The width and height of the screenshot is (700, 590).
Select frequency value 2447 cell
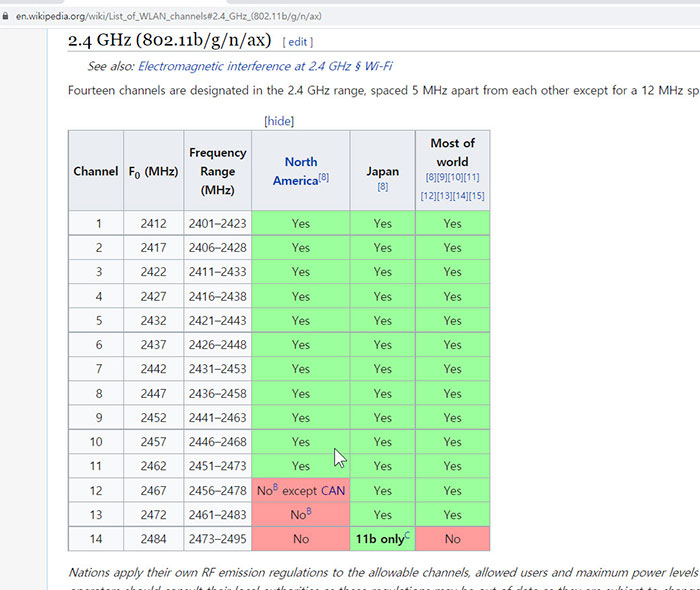153,393
